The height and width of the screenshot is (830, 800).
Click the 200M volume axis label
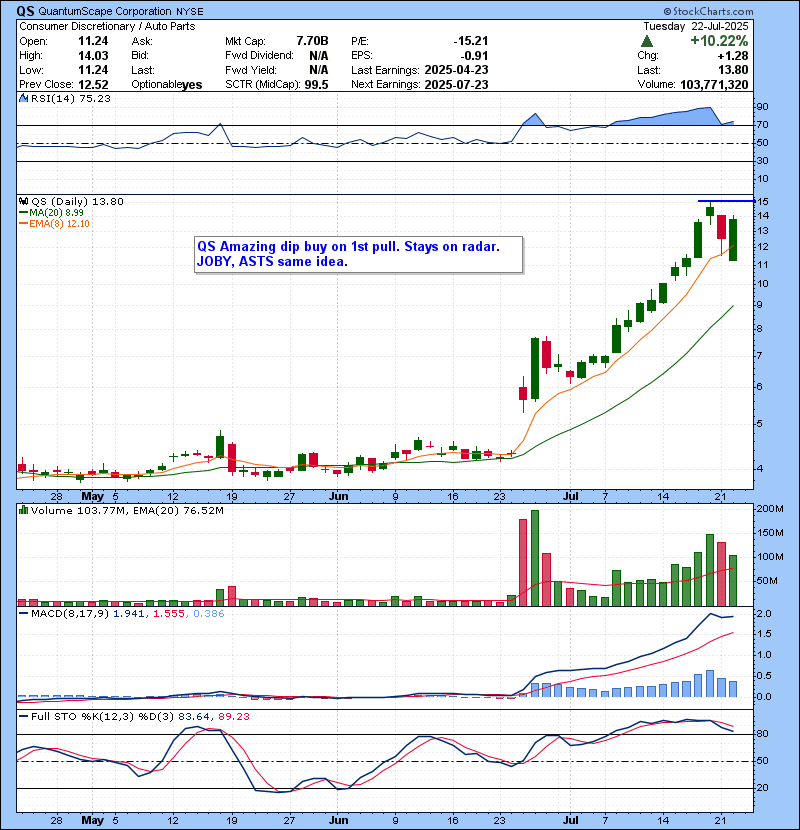(x=770, y=509)
